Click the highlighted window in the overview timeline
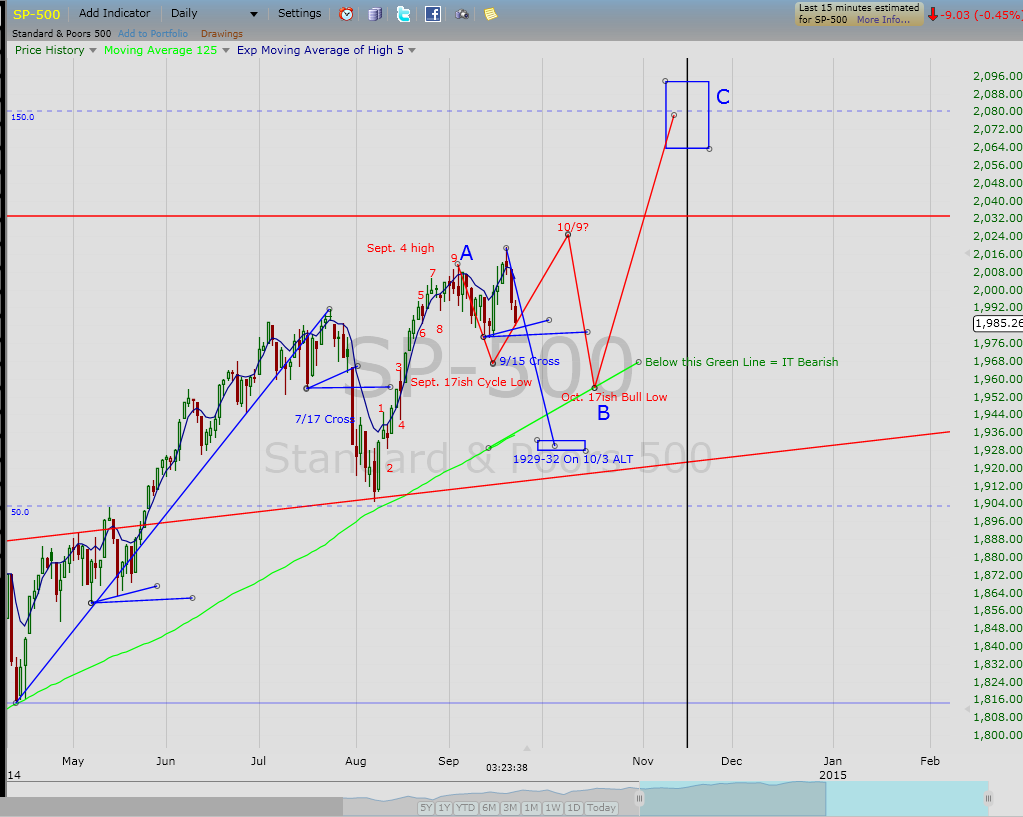The width and height of the screenshot is (1023, 817). click(x=814, y=798)
